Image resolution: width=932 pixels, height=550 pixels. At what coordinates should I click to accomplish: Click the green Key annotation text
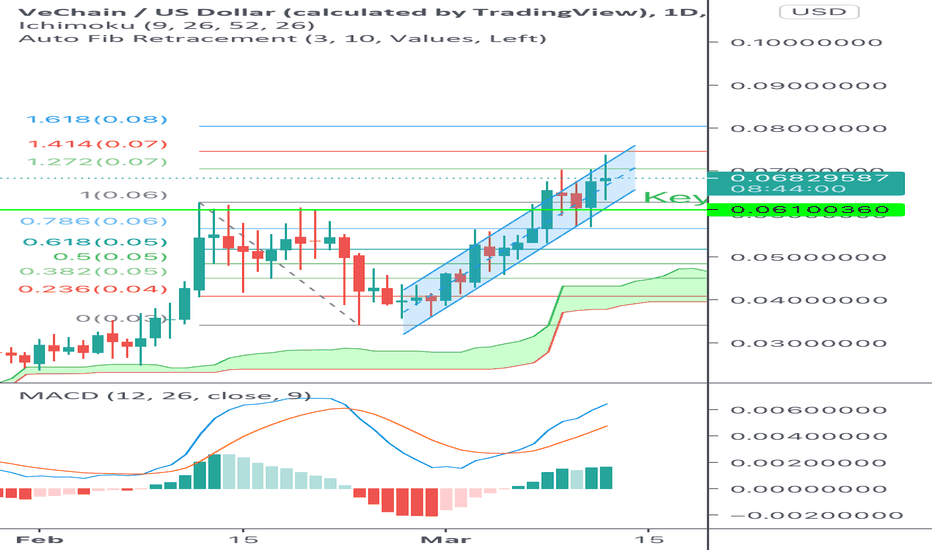(676, 197)
